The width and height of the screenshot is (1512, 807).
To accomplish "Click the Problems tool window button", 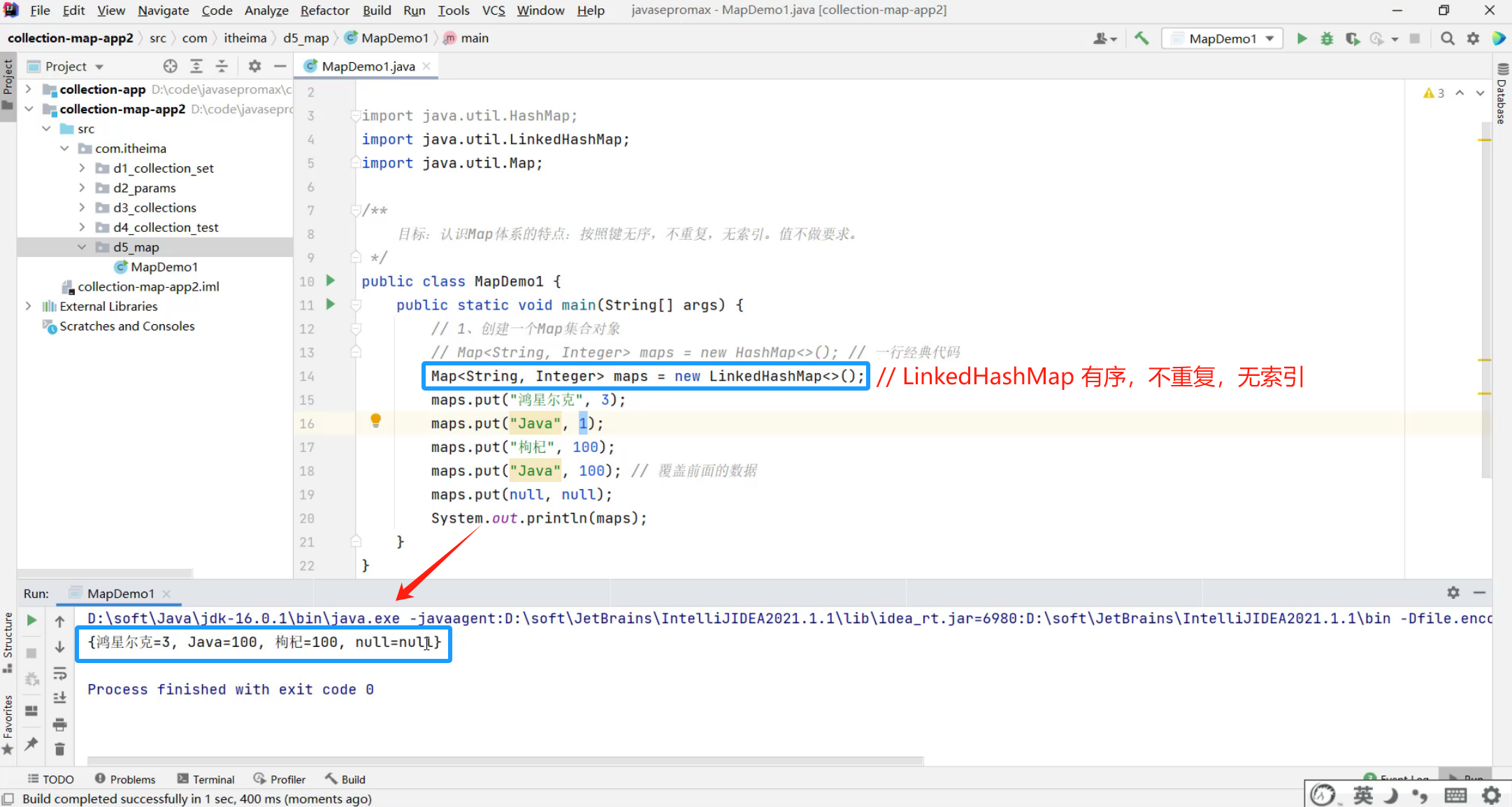I will tap(125, 779).
